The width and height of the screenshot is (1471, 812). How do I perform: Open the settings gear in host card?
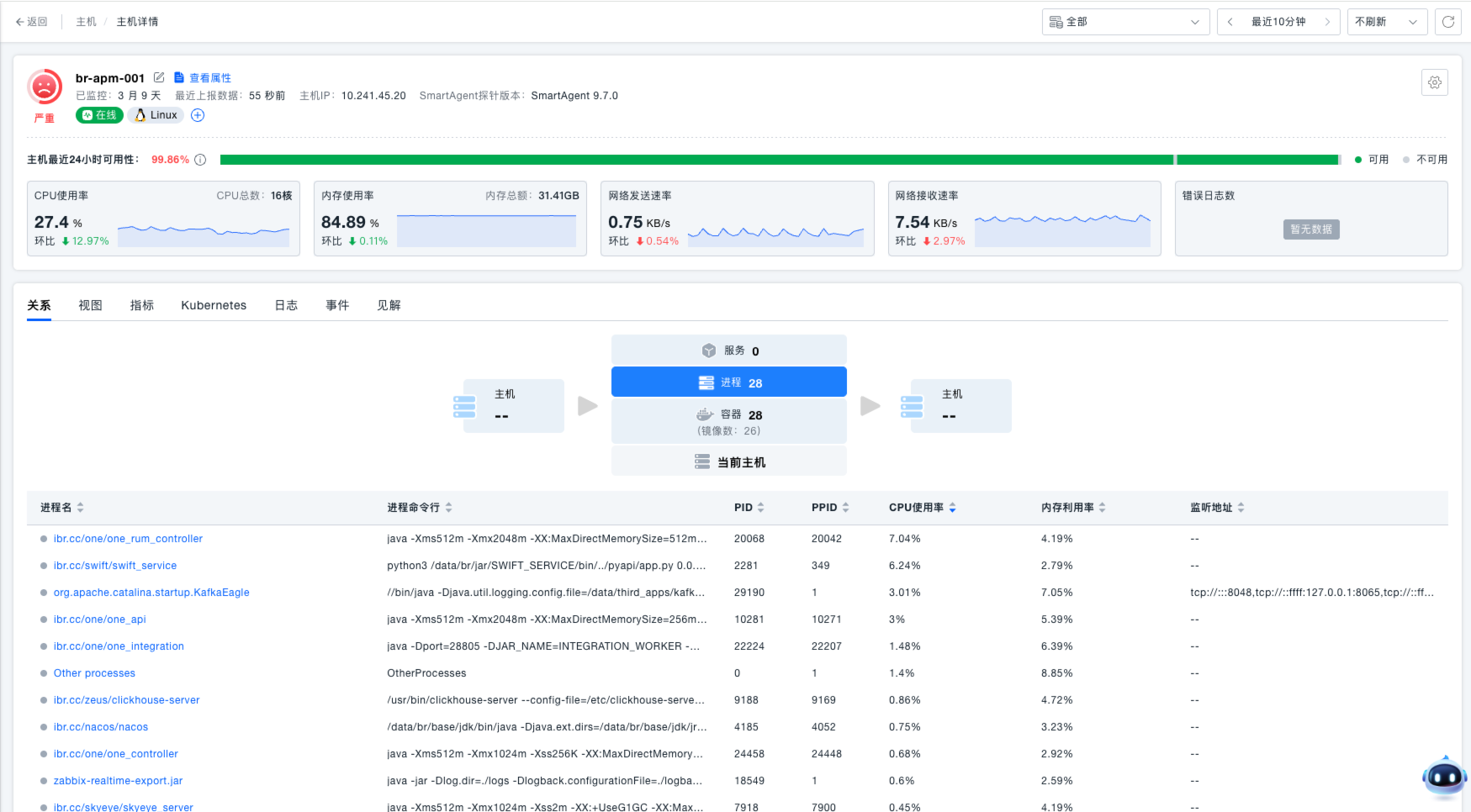(x=1434, y=82)
